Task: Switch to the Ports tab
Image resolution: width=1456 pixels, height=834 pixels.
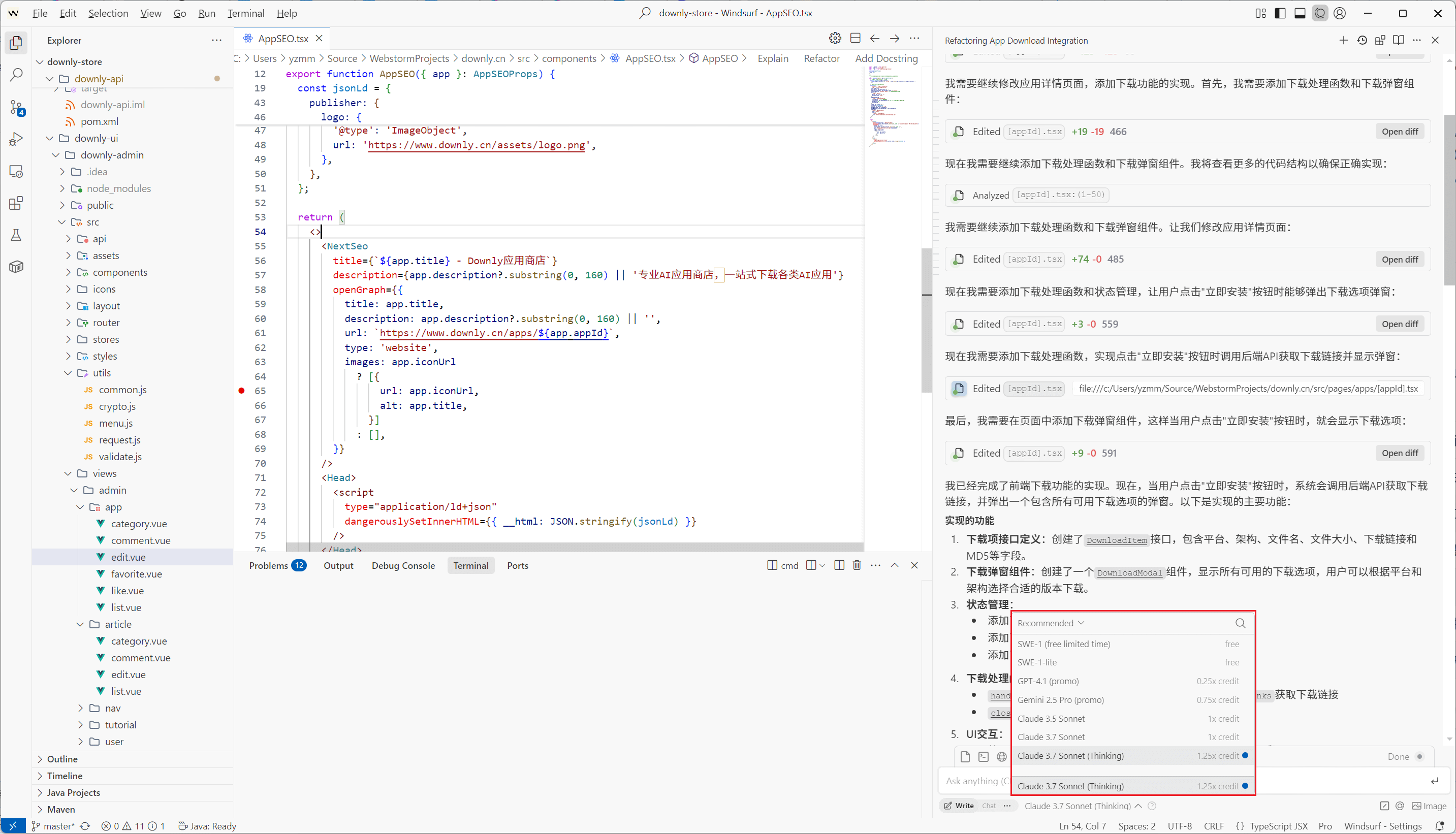Action: (x=517, y=565)
